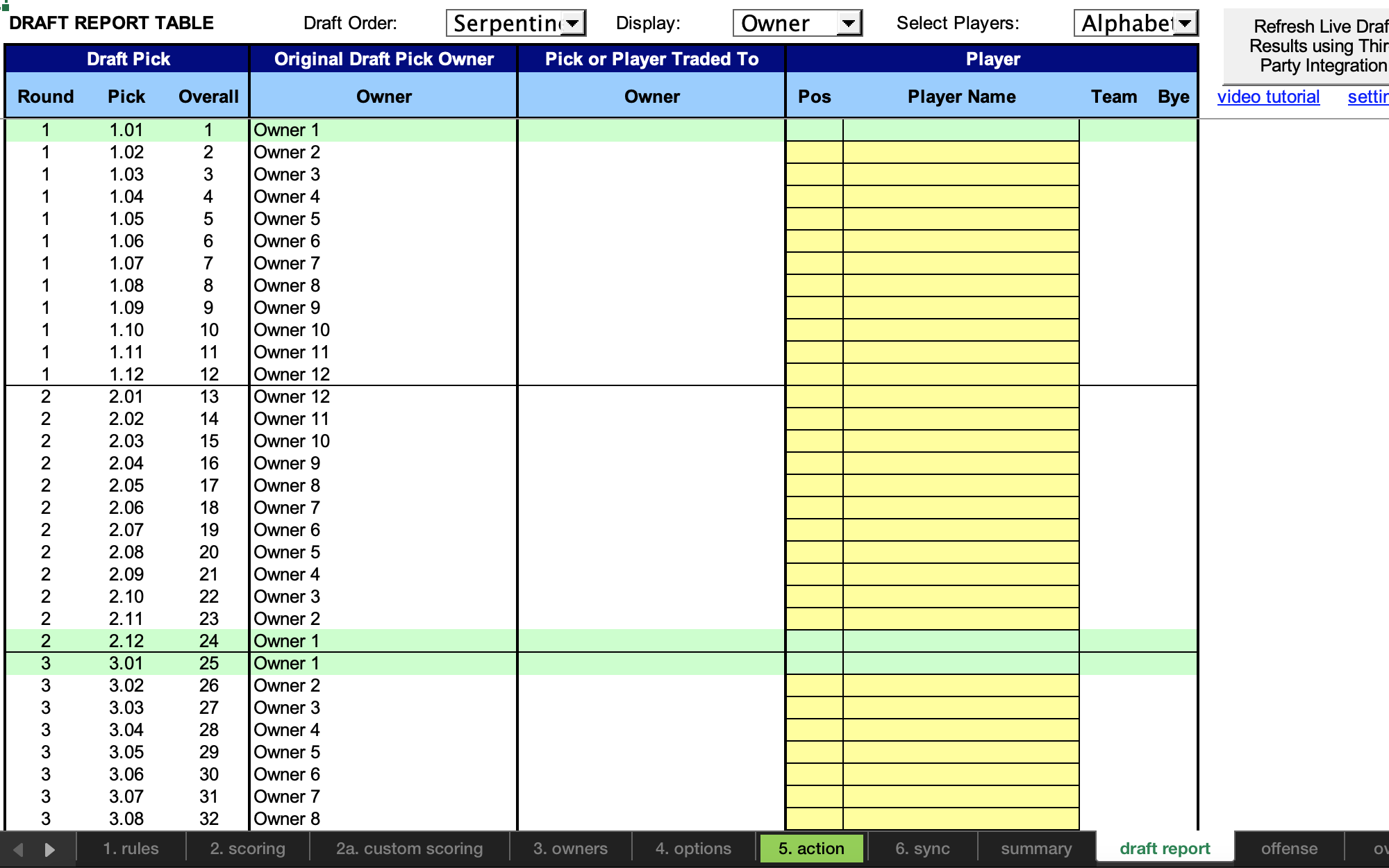Viewport: 1389px width, 868px height.
Task: Click the video tutorial link
Action: click(1268, 97)
